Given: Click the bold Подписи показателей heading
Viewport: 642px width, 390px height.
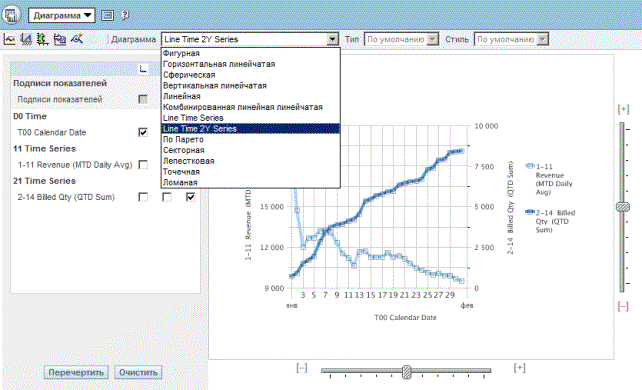Looking at the screenshot, I should tap(60, 83).
